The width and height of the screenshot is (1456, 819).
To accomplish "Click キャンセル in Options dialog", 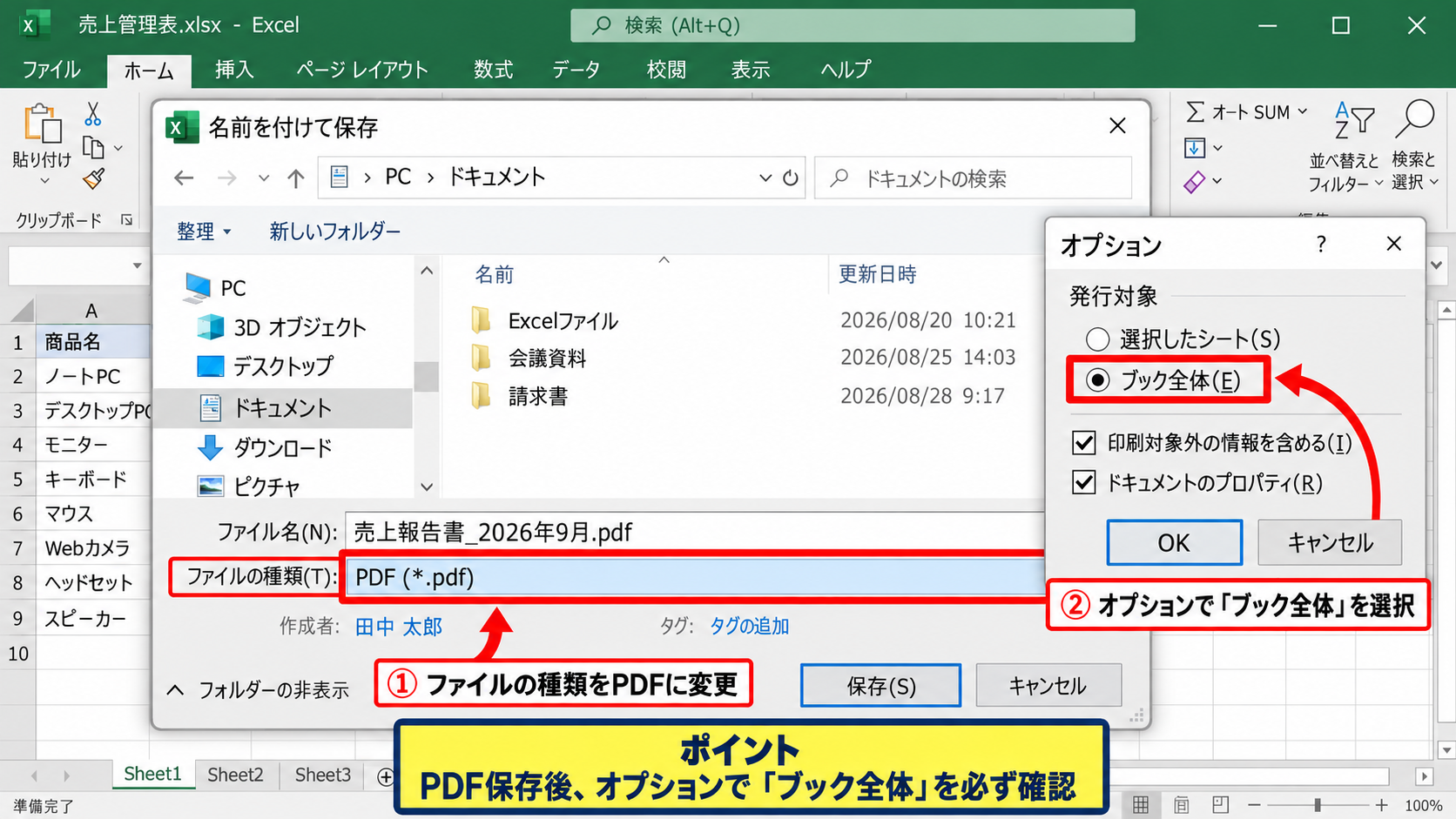I will (x=1330, y=542).
